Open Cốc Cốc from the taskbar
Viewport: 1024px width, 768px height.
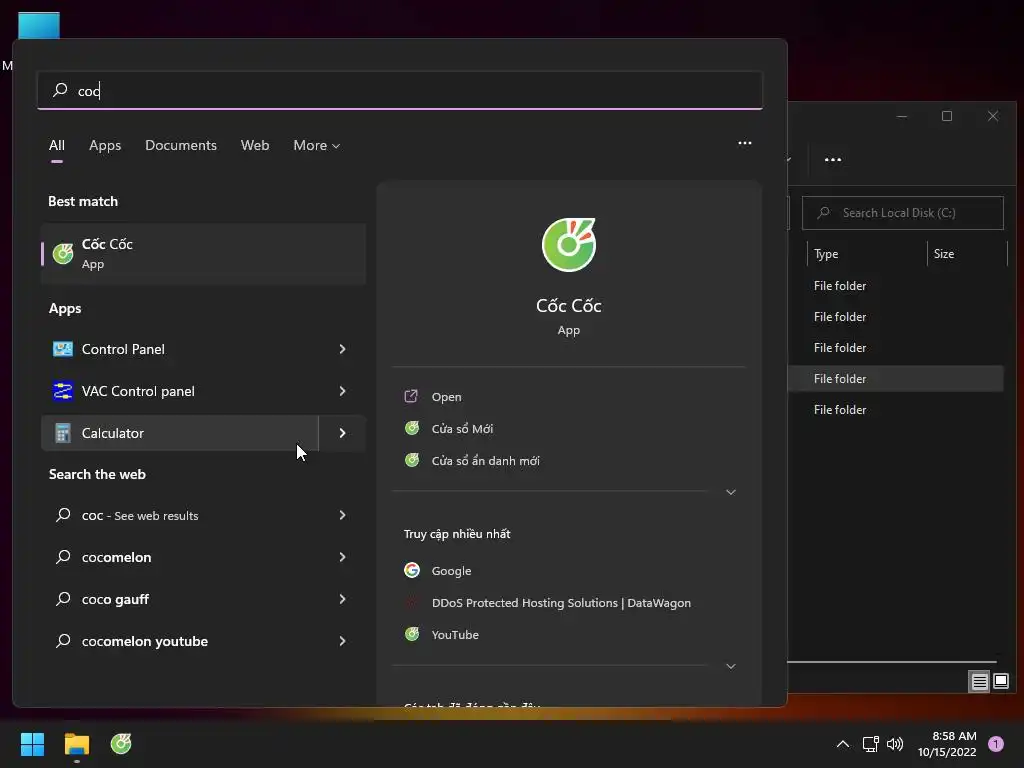[x=121, y=744]
